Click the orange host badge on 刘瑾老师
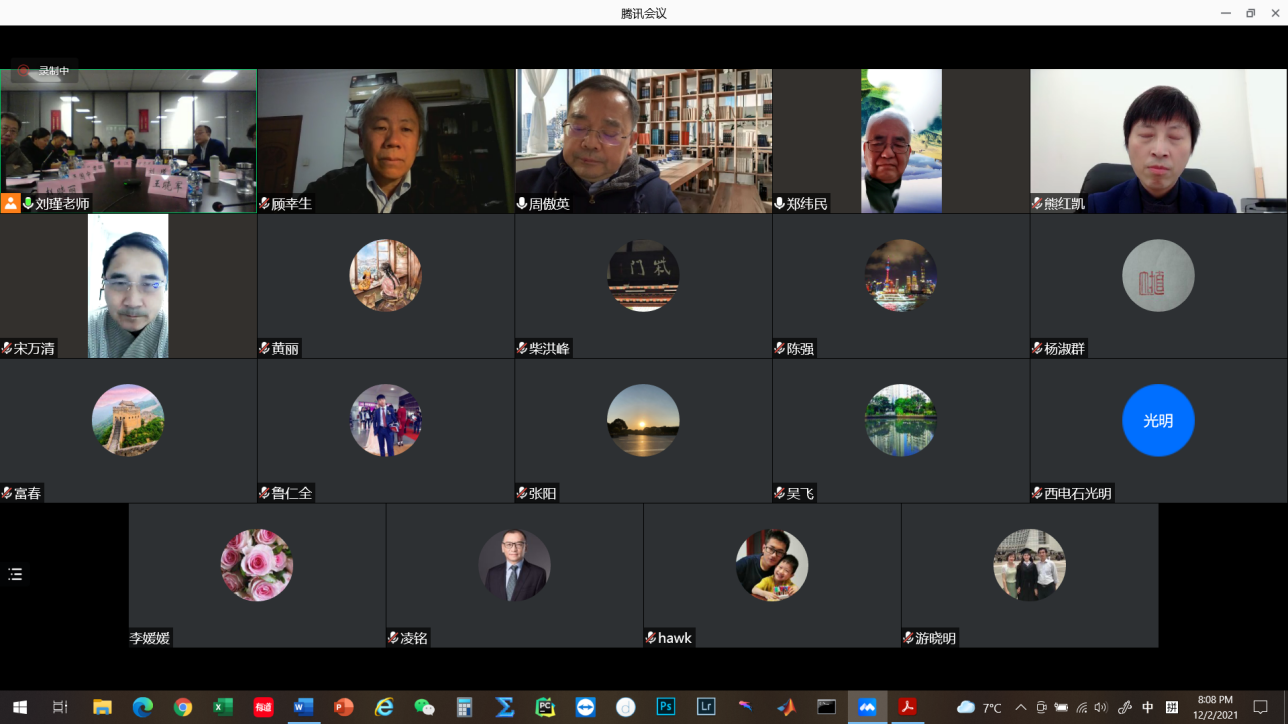Viewport: 1288px width, 724px height. click(x=10, y=203)
